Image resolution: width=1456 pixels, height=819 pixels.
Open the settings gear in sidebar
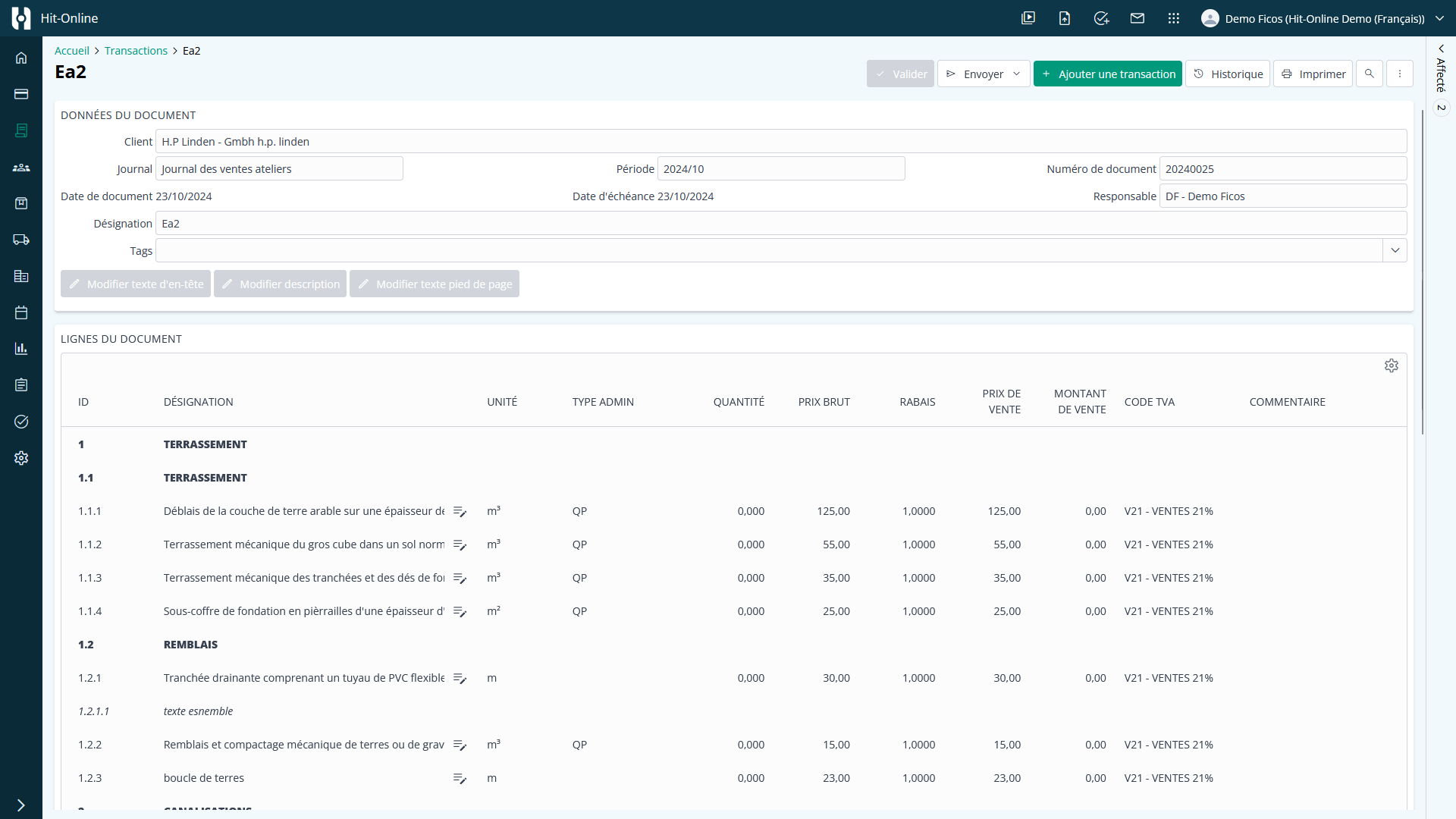21,458
